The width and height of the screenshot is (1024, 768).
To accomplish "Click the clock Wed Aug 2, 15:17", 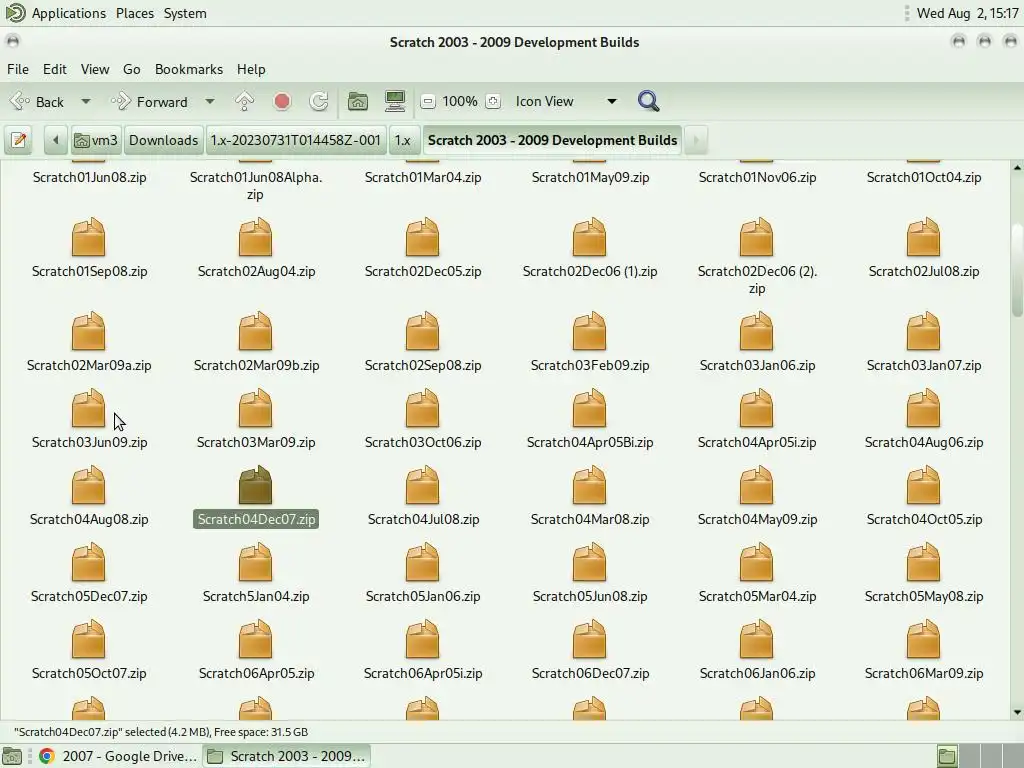I will pos(967,13).
